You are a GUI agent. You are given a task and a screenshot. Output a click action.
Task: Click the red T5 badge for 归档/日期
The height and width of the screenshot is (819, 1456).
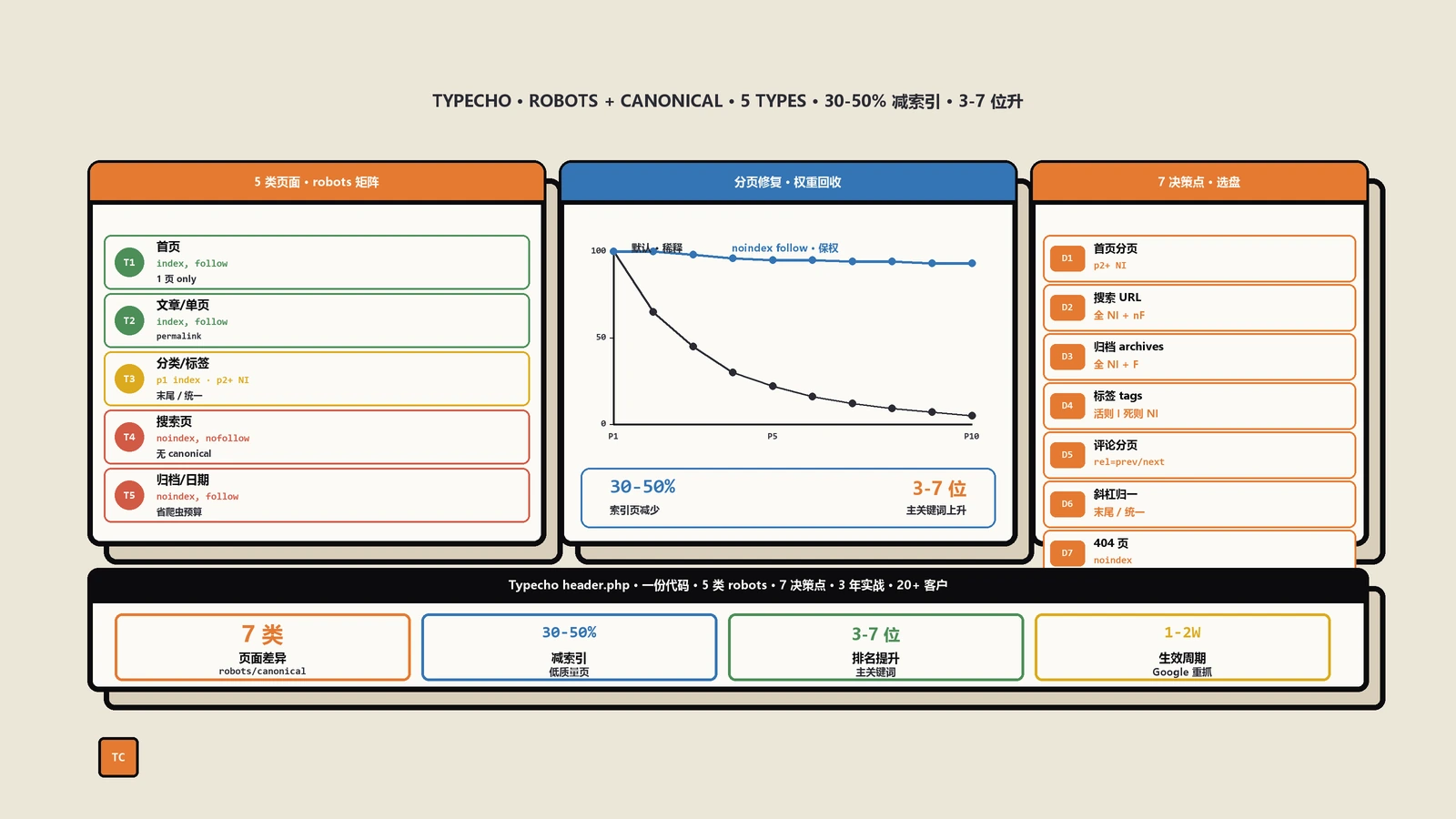(129, 495)
